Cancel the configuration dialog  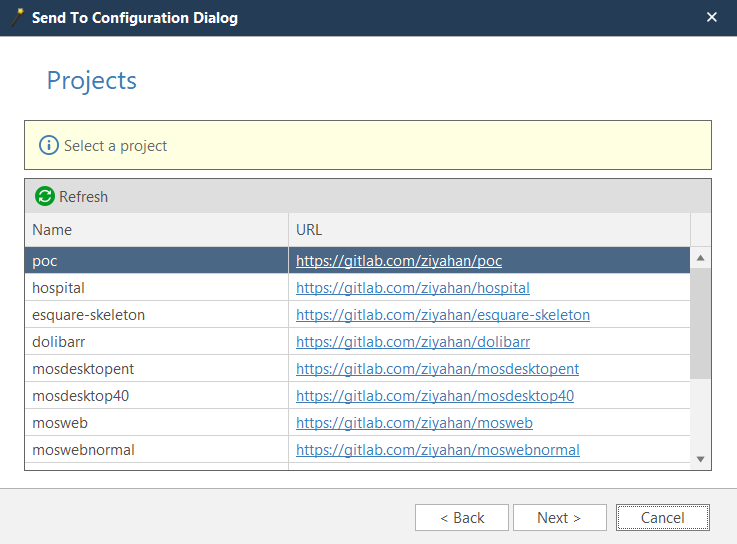(662, 517)
